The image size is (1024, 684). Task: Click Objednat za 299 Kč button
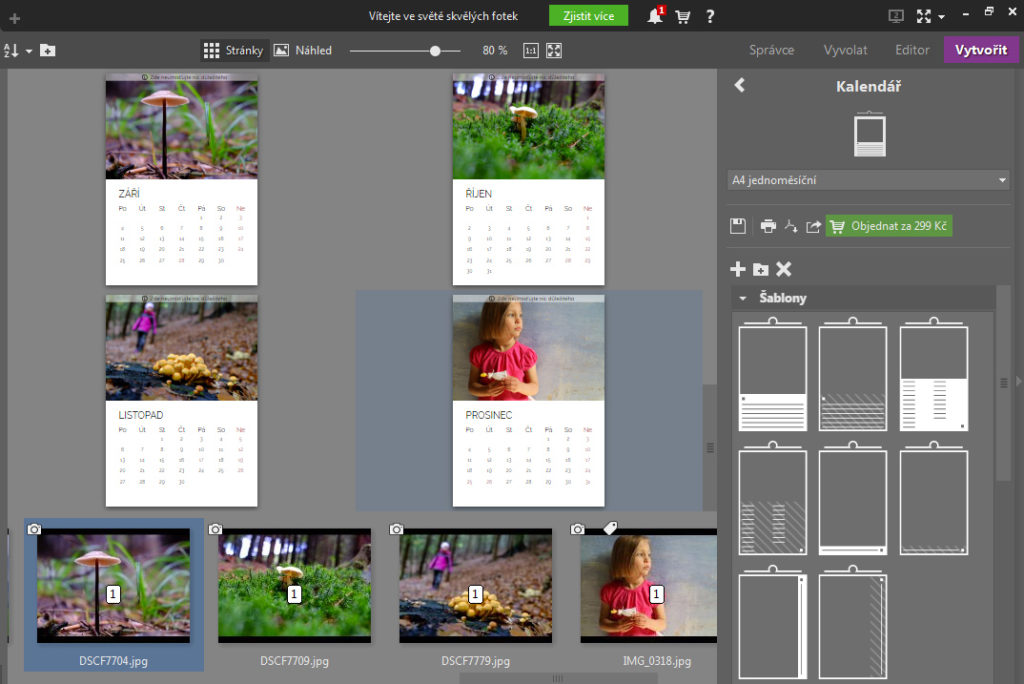(889, 226)
